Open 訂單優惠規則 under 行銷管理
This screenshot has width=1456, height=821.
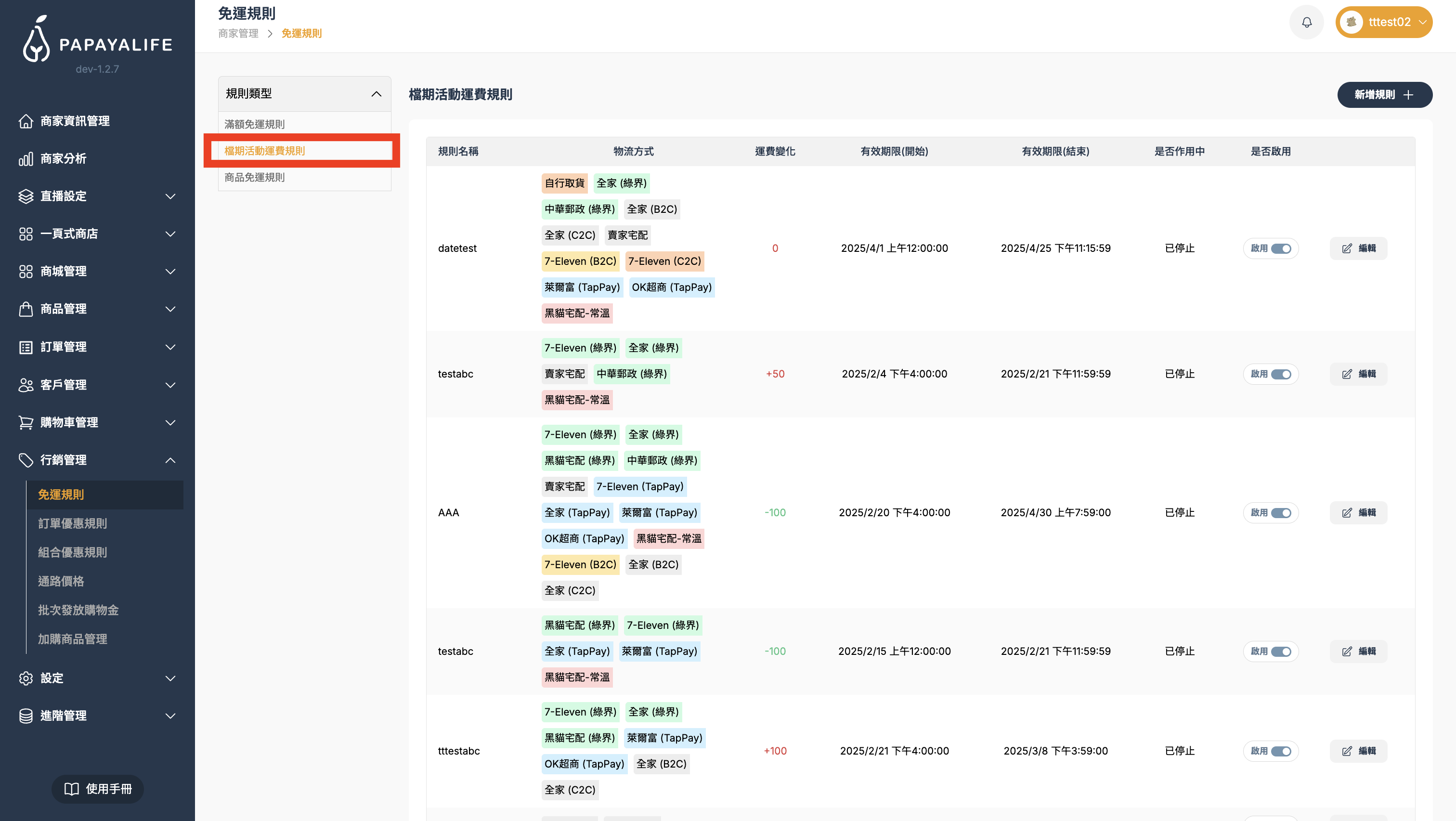[73, 523]
